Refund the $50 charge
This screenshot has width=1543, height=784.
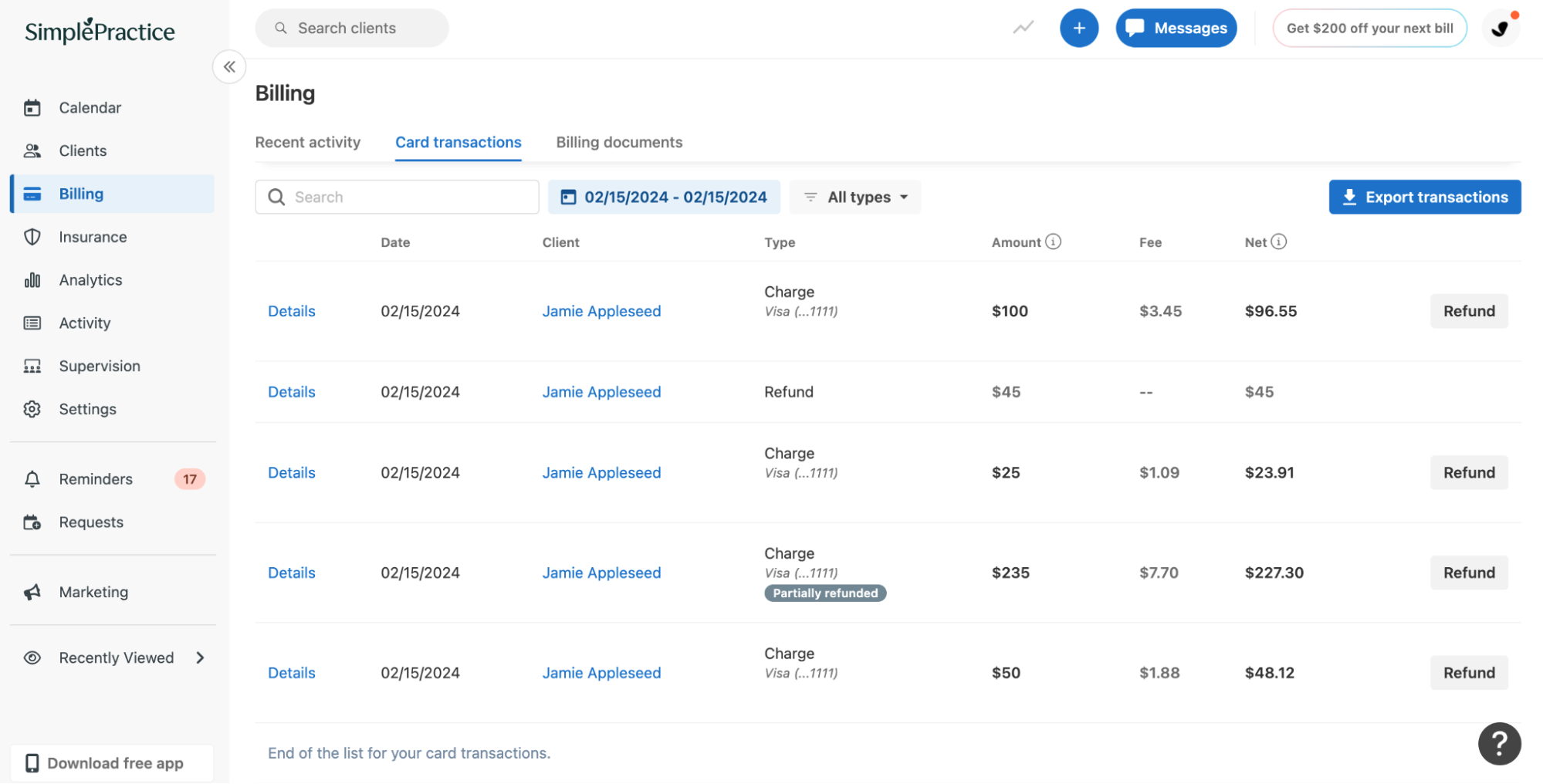click(1469, 674)
